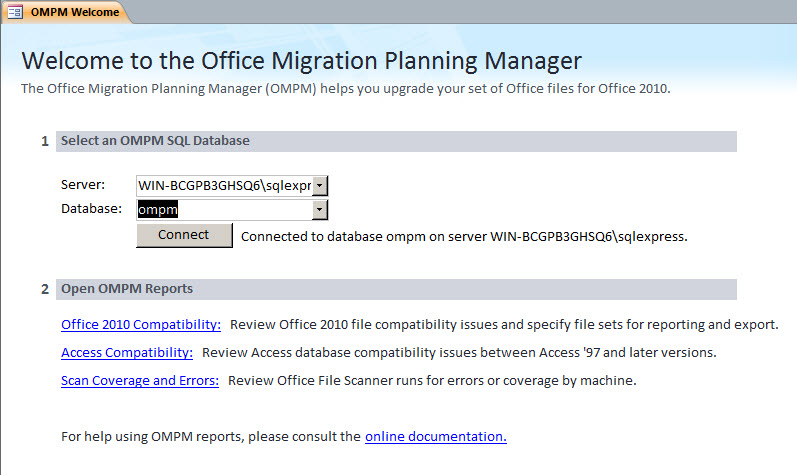Image resolution: width=797 pixels, height=475 pixels.
Task: Click the Welcome to the Office Migration heading
Action: click(301, 61)
